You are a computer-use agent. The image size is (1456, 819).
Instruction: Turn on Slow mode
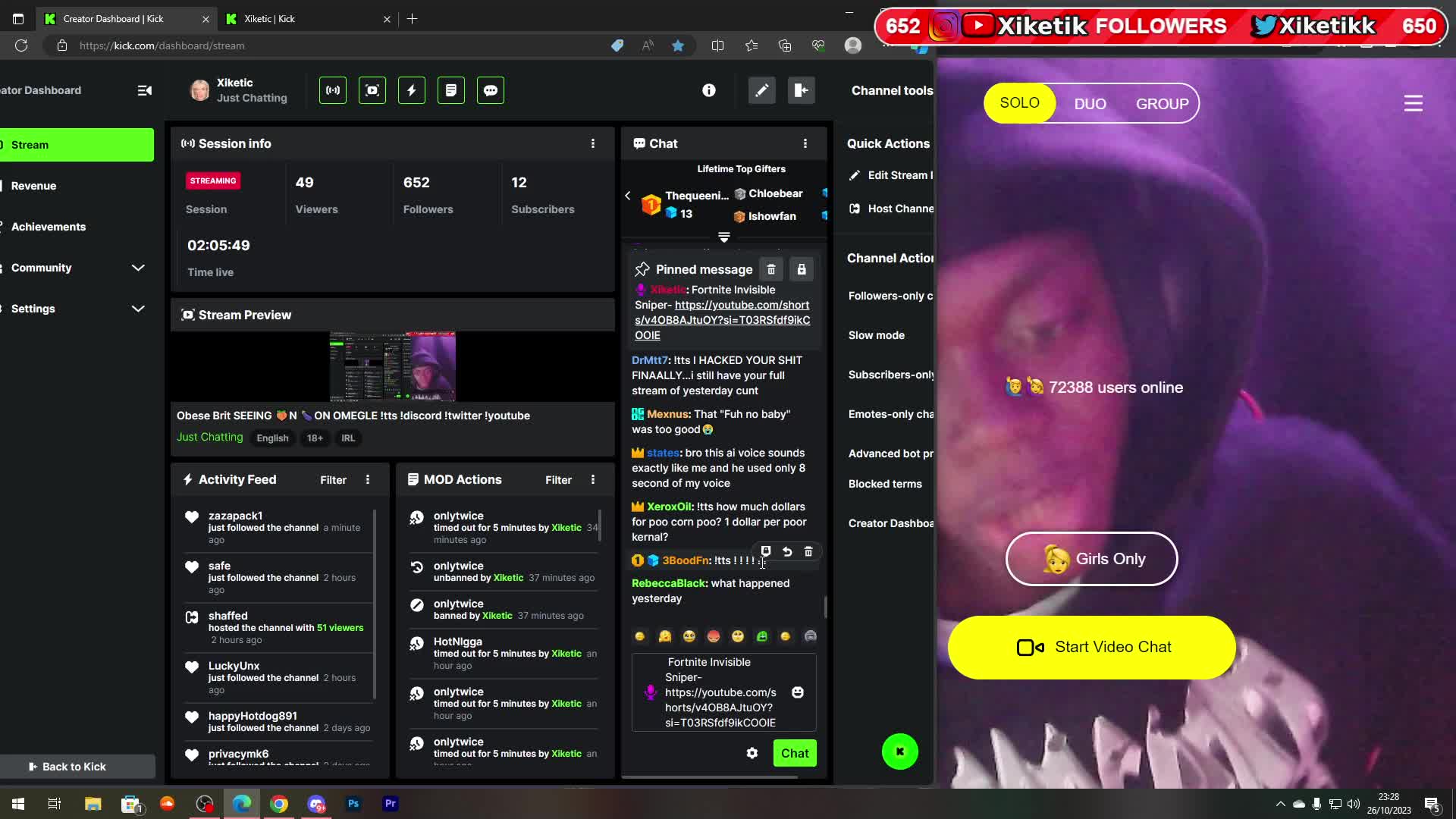[x=877, y=334]
